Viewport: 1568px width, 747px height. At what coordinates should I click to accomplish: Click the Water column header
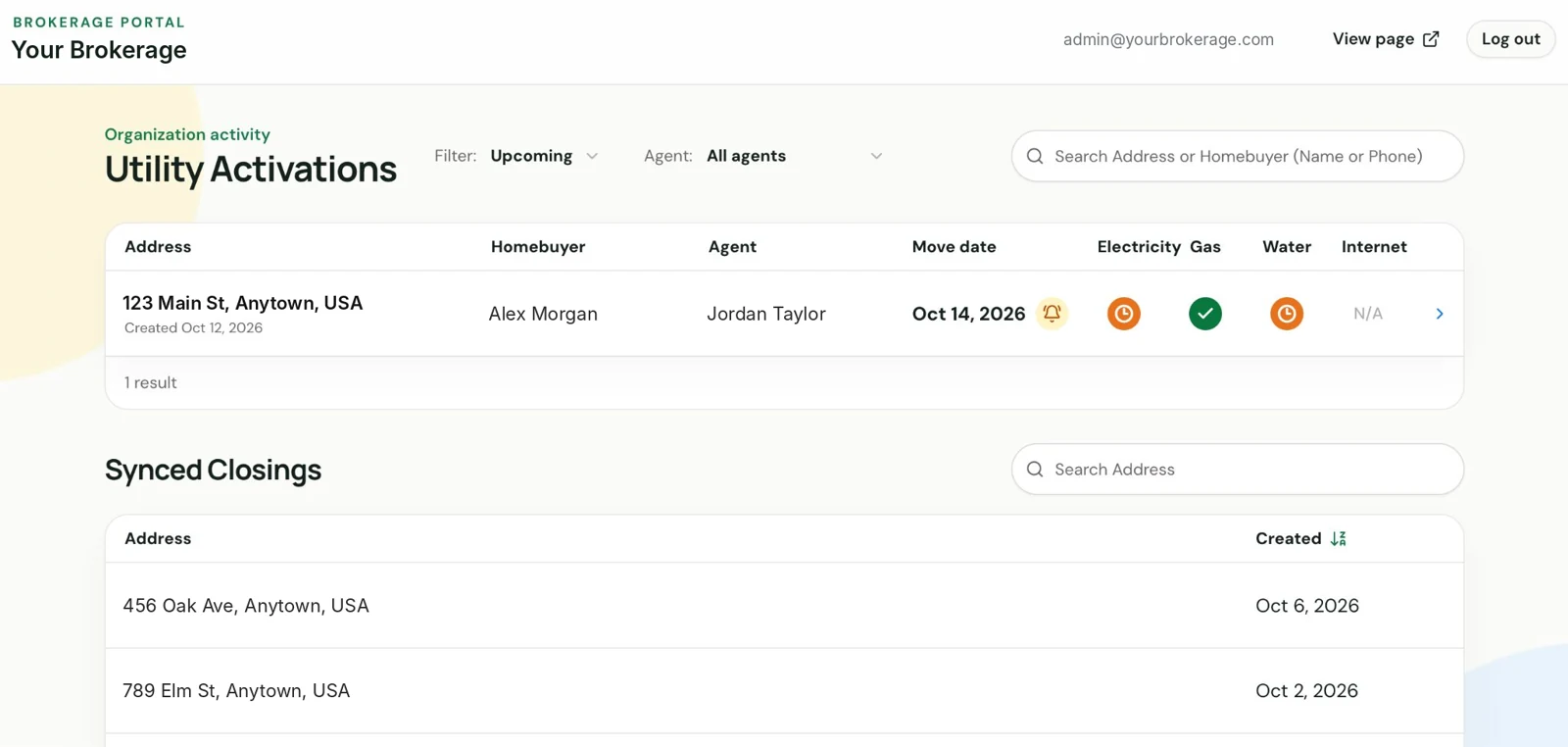point(1287,247)
